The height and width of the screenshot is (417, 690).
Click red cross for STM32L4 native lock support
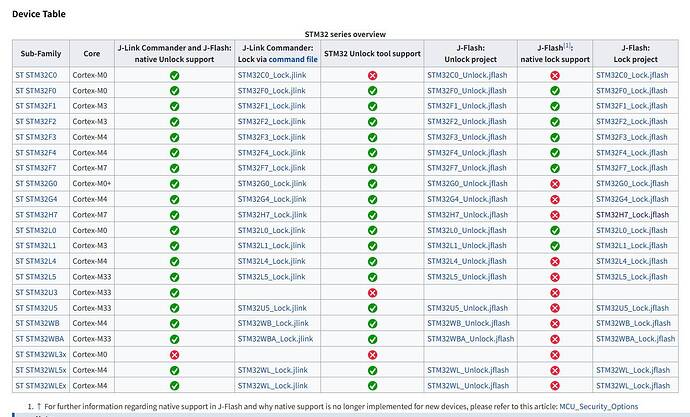(x=555, y=262)
